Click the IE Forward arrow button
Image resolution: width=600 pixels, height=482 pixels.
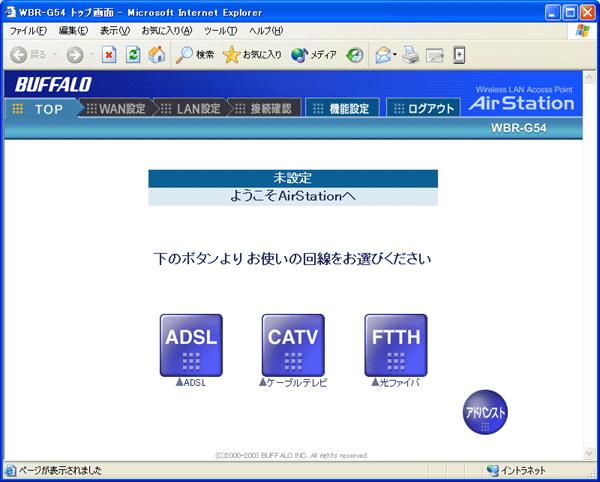coord(75,55)
